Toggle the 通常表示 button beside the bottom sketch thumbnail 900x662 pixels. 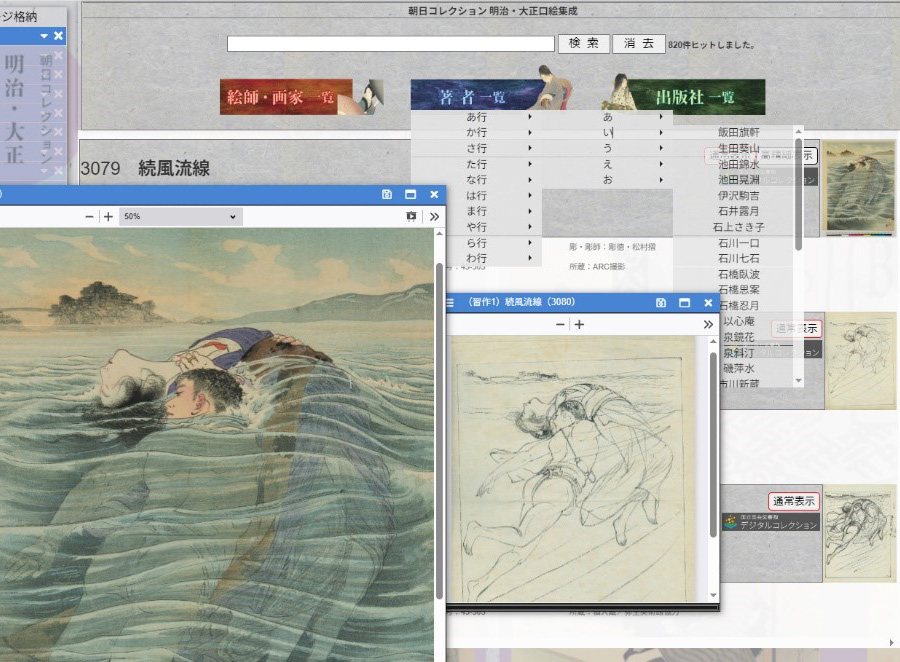coord(794,501)
